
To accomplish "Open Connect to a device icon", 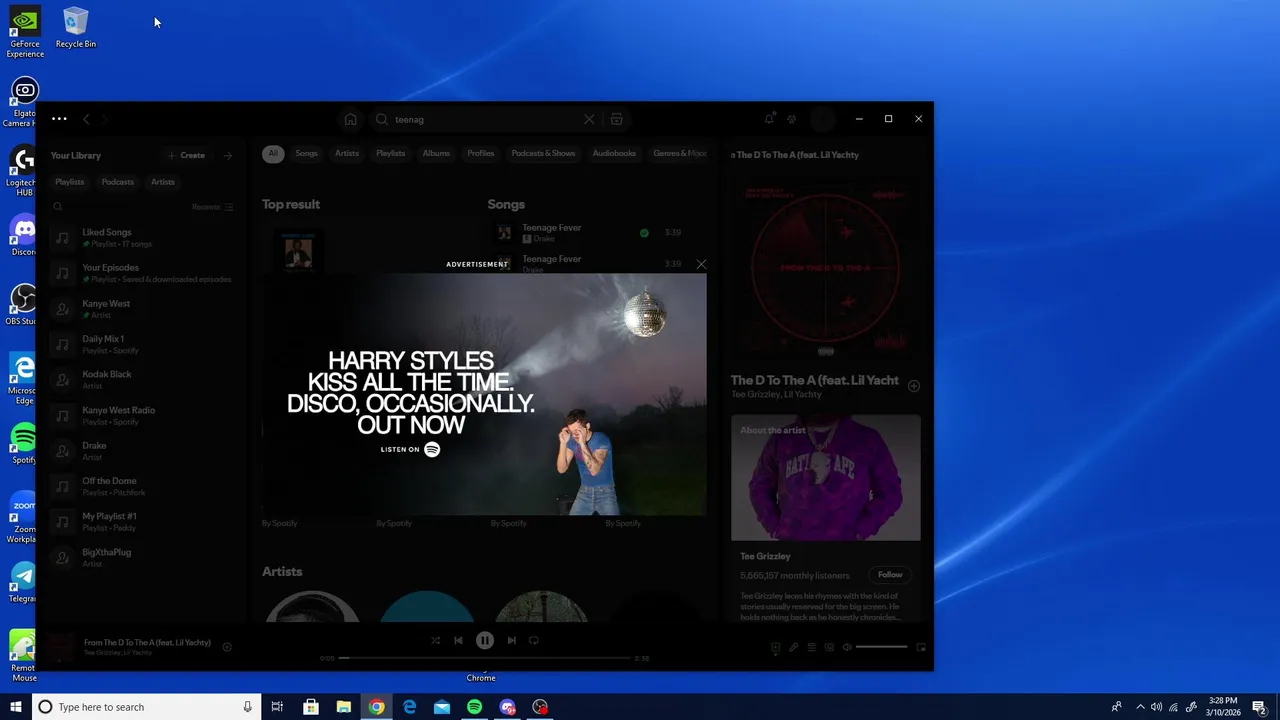I will point(829,647).
